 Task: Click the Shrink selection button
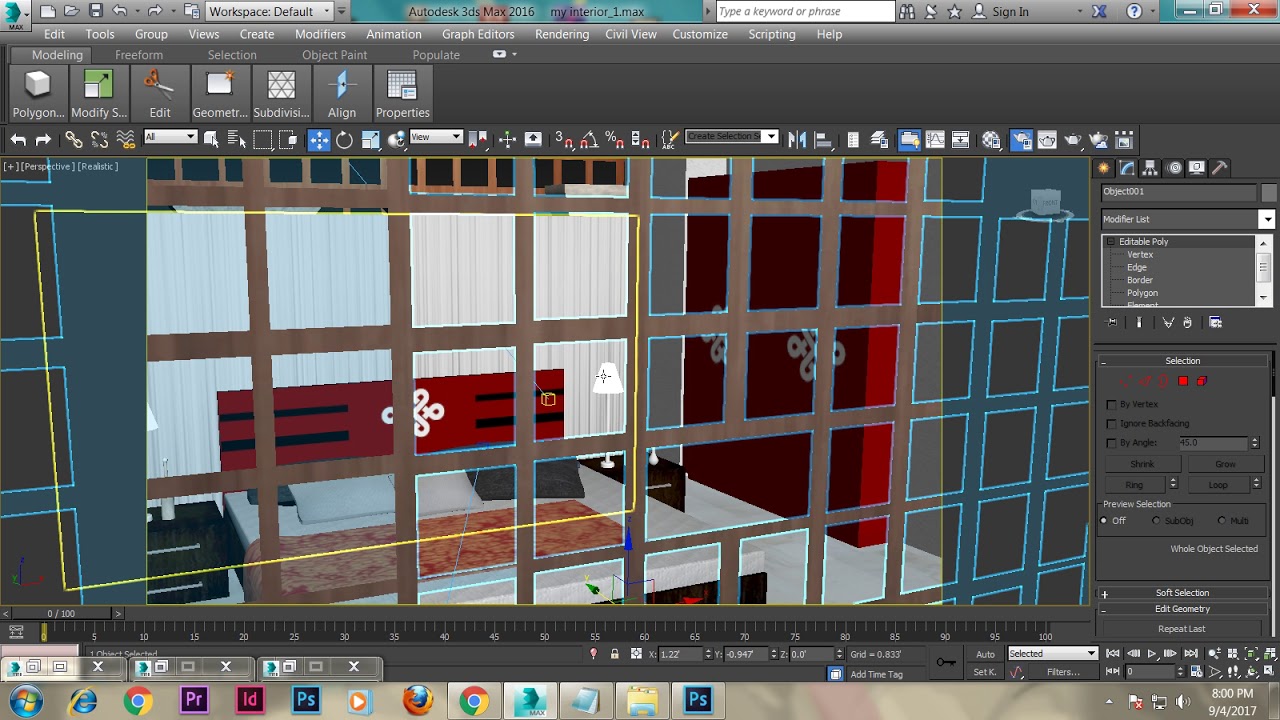point(1142,464)
